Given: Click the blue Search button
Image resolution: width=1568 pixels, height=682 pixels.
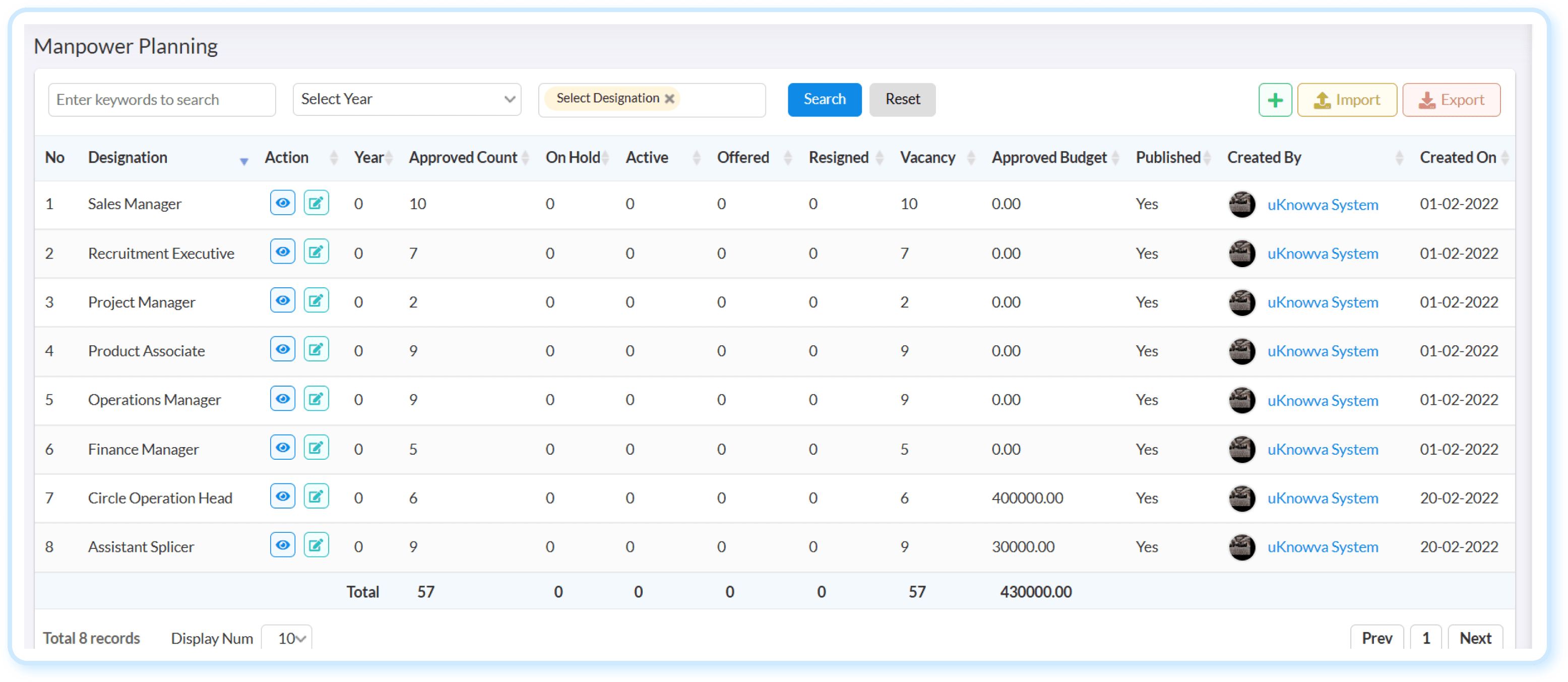Looking at the screenshot, I should (x=824, y=99).
